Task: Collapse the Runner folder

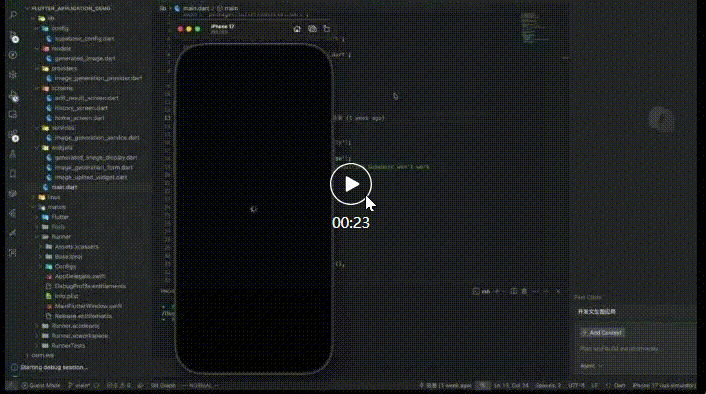Action: click(x=61, y=237)
